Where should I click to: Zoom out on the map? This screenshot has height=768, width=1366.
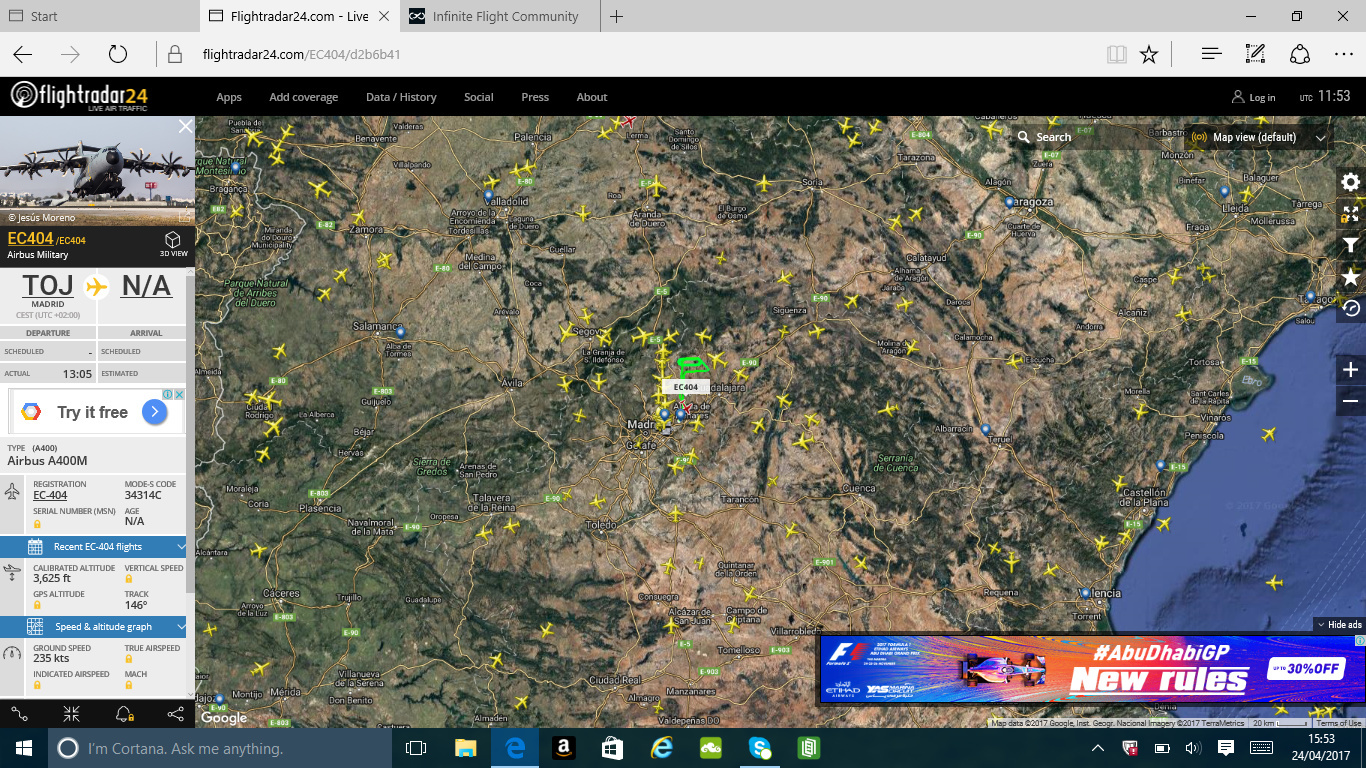point(1350,401)
